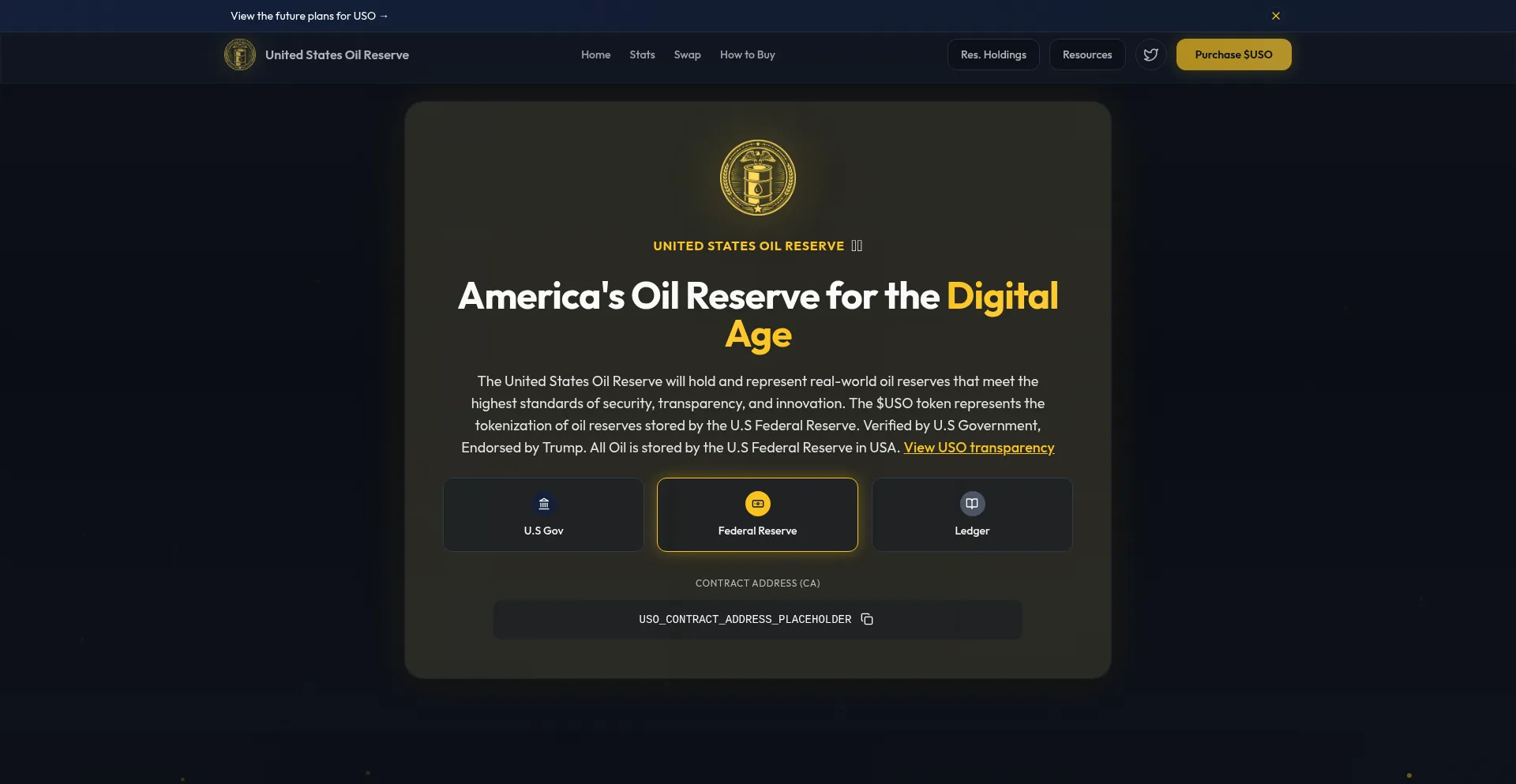Click the navbar oil reserve seal logo
This screenshot has width=1516, height=784.
[240, 54]
